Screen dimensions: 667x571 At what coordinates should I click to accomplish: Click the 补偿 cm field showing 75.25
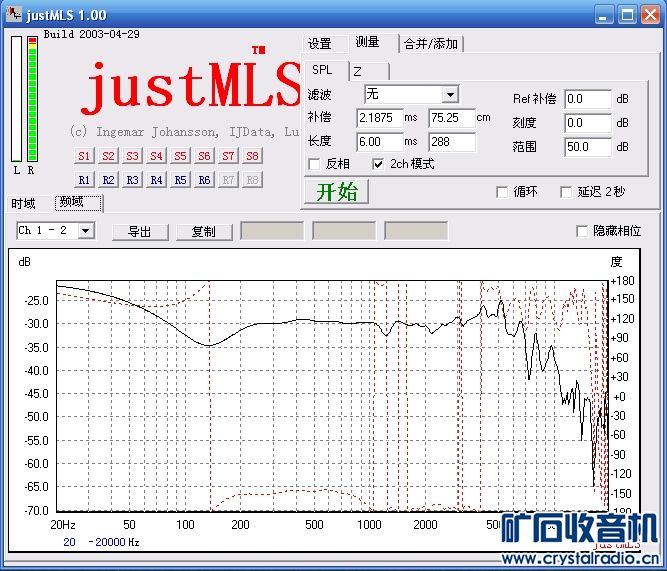[x=452, y=118]
